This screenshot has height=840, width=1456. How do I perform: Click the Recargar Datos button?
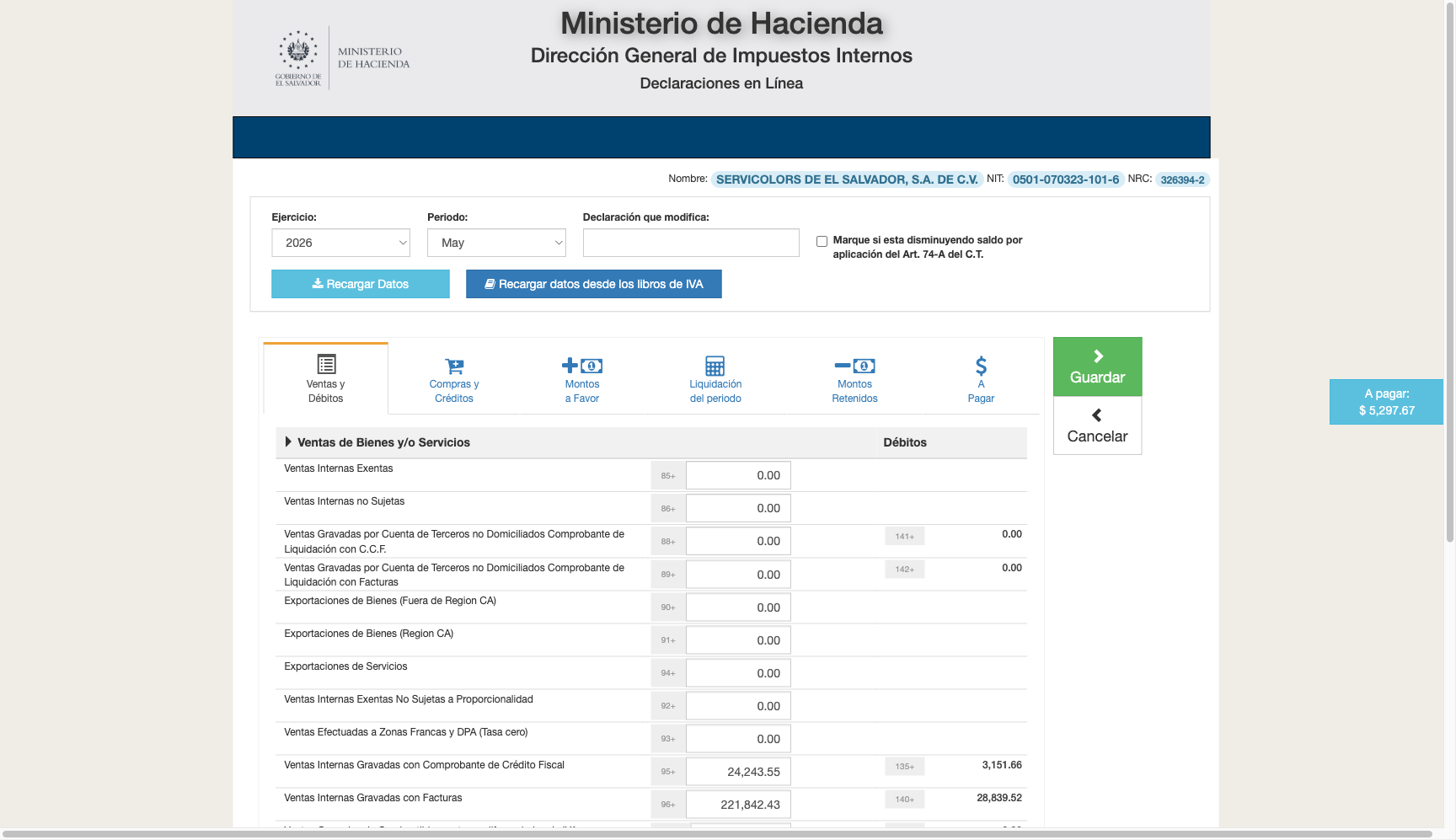(x=361, y=284)
